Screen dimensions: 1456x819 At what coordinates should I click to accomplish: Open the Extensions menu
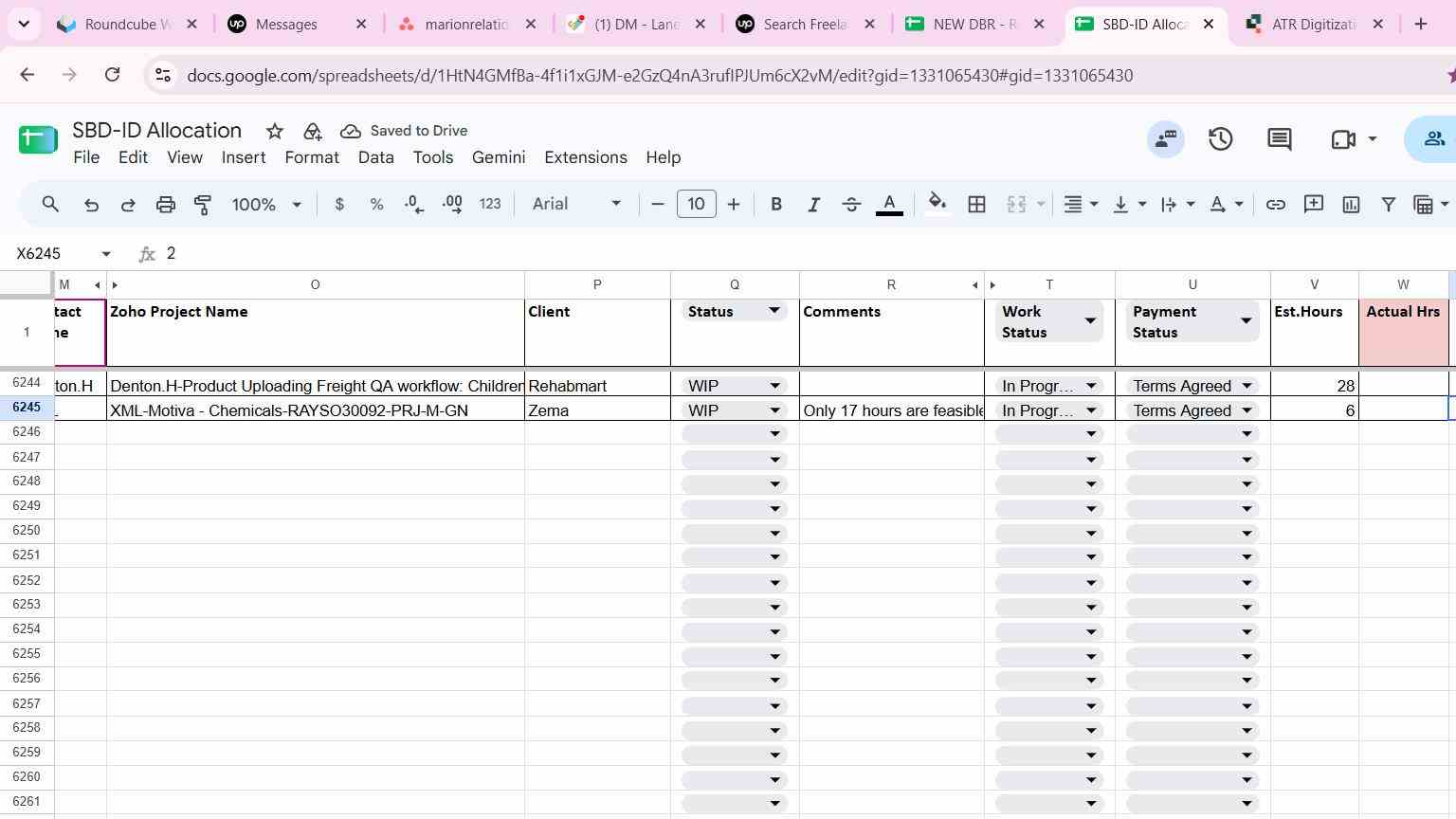point(585,157)
